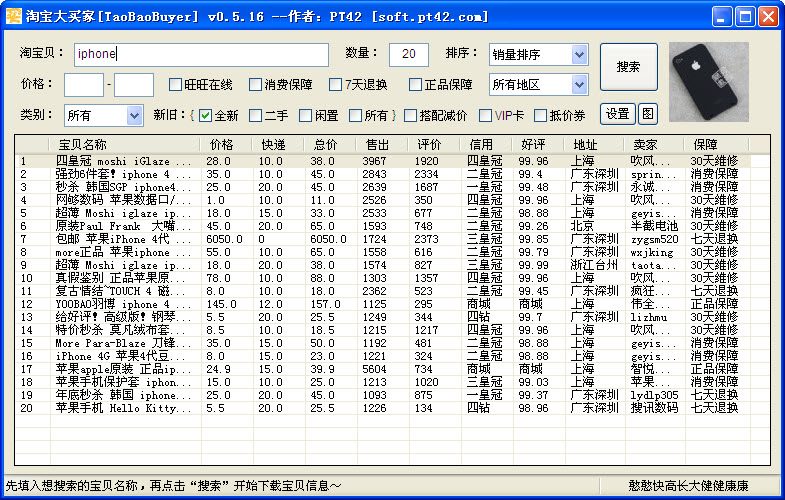Click seller name 半截电池
785x500 pixels.
pyautogui.click(x=654, y=226)
